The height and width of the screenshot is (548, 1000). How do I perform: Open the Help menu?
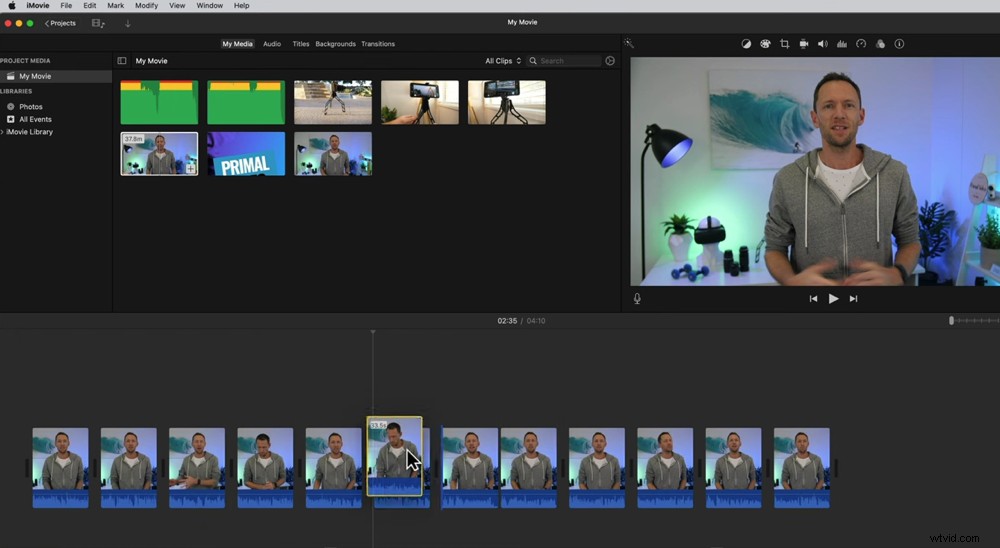point(242,5)
